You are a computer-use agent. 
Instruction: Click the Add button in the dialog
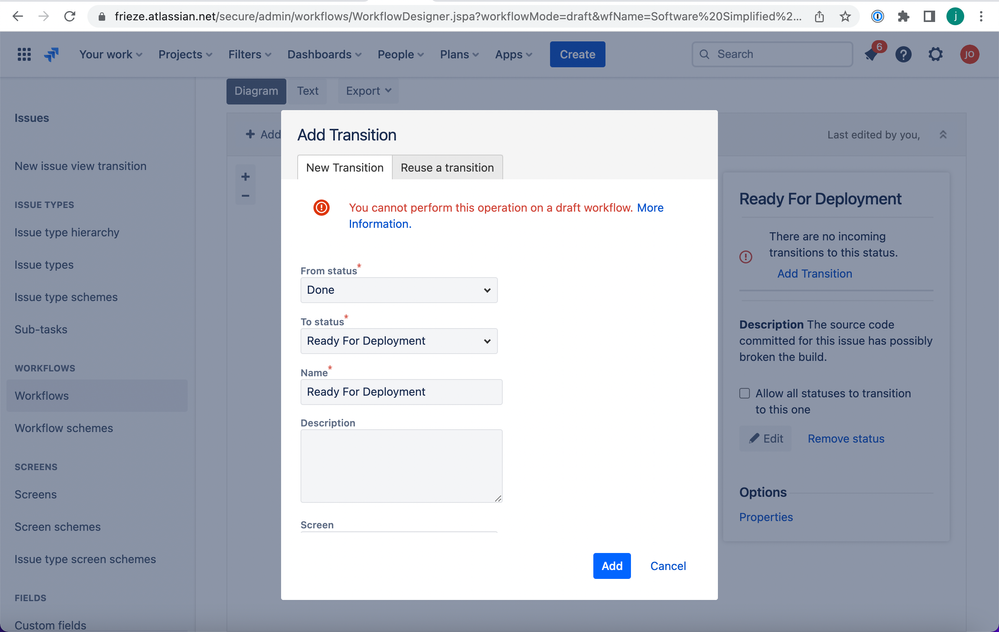coord(612,566)
